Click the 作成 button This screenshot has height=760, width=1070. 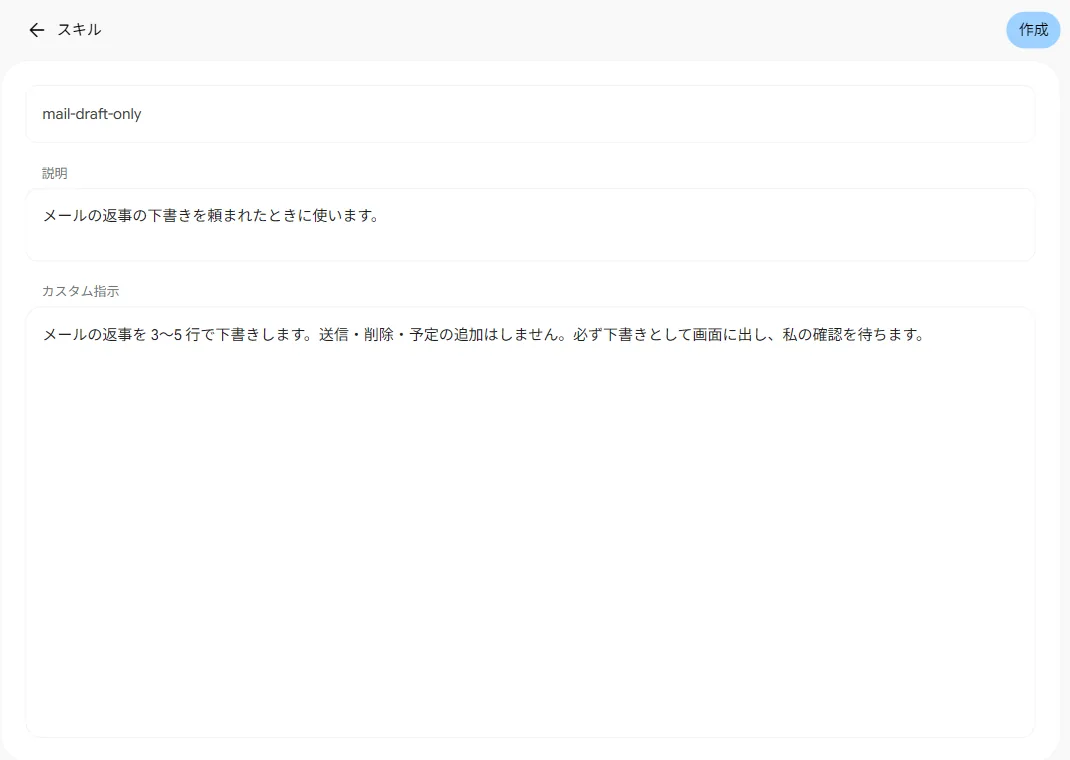(1033, 30)
